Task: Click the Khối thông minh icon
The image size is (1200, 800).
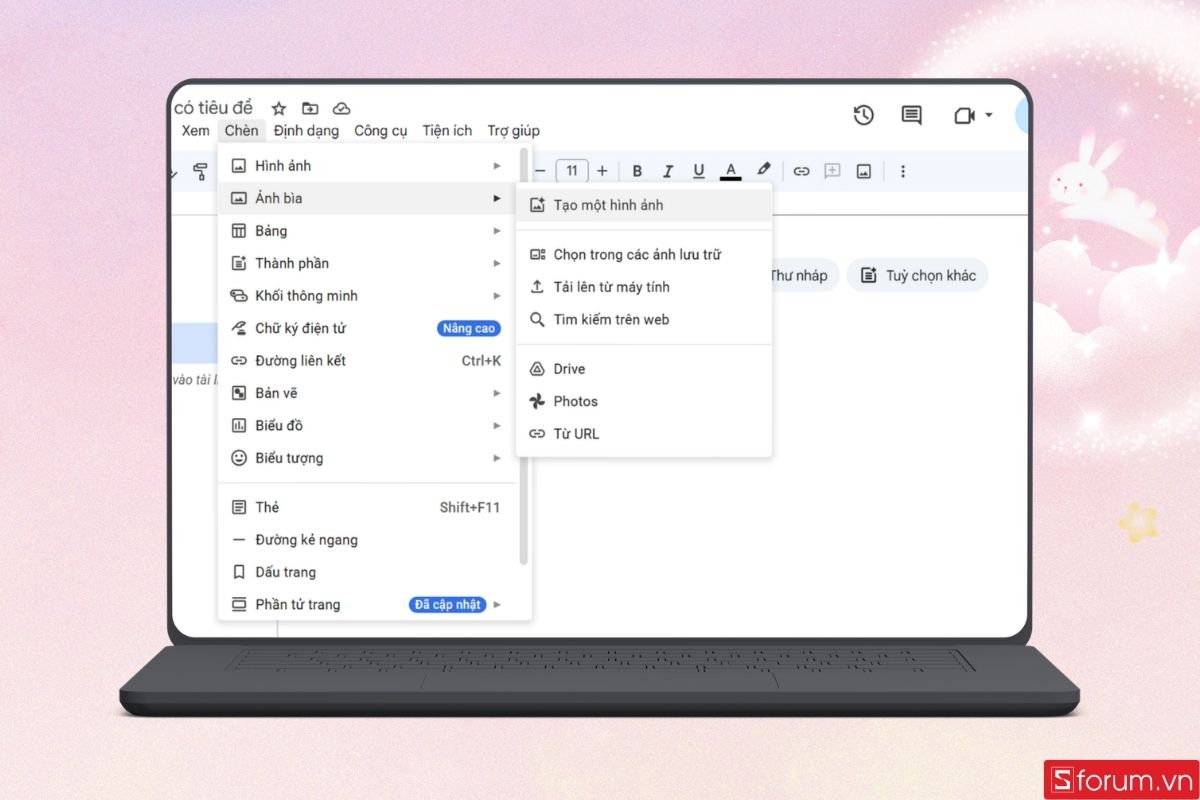Action: tap(238, 295)
